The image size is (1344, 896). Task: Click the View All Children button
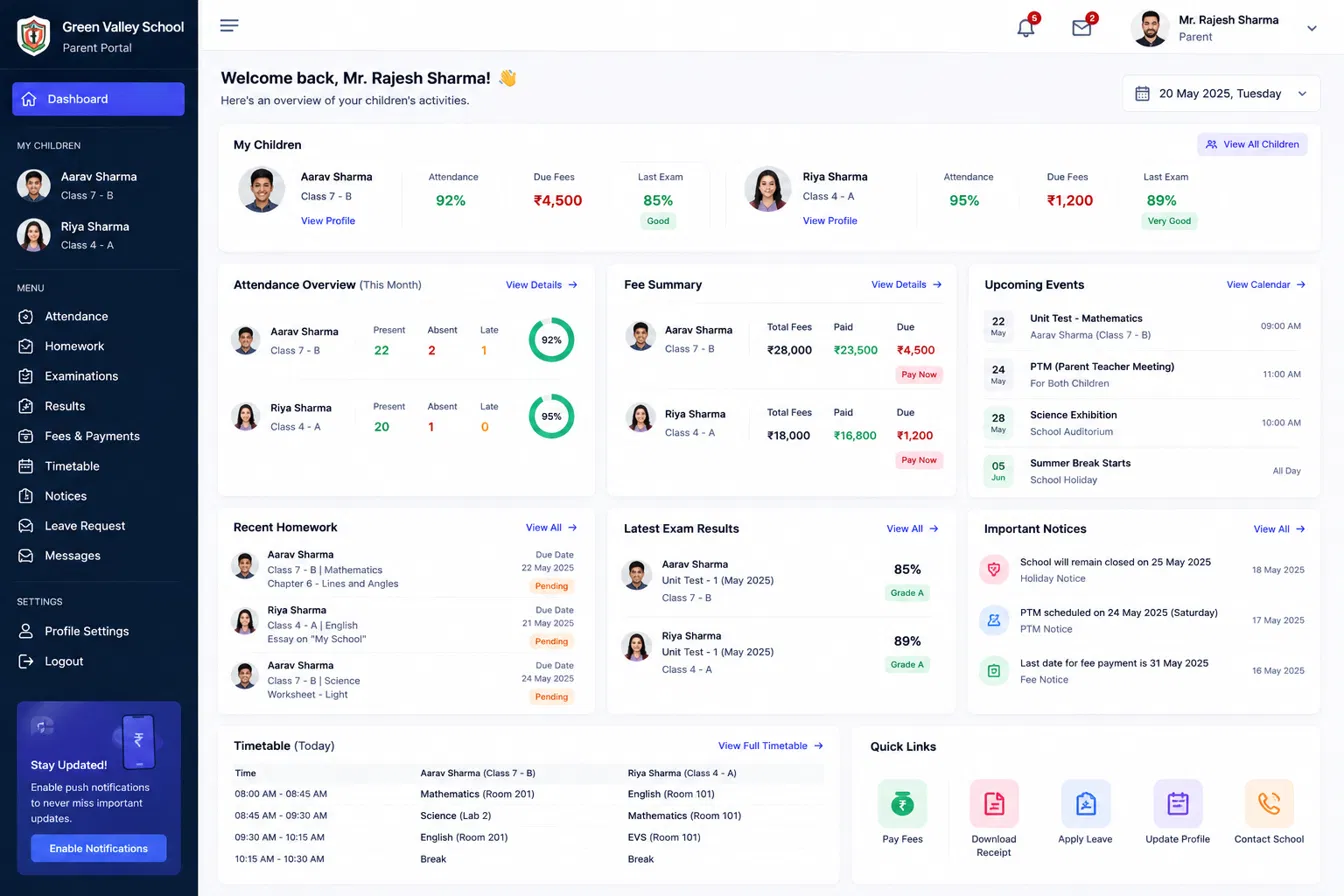1252,144
